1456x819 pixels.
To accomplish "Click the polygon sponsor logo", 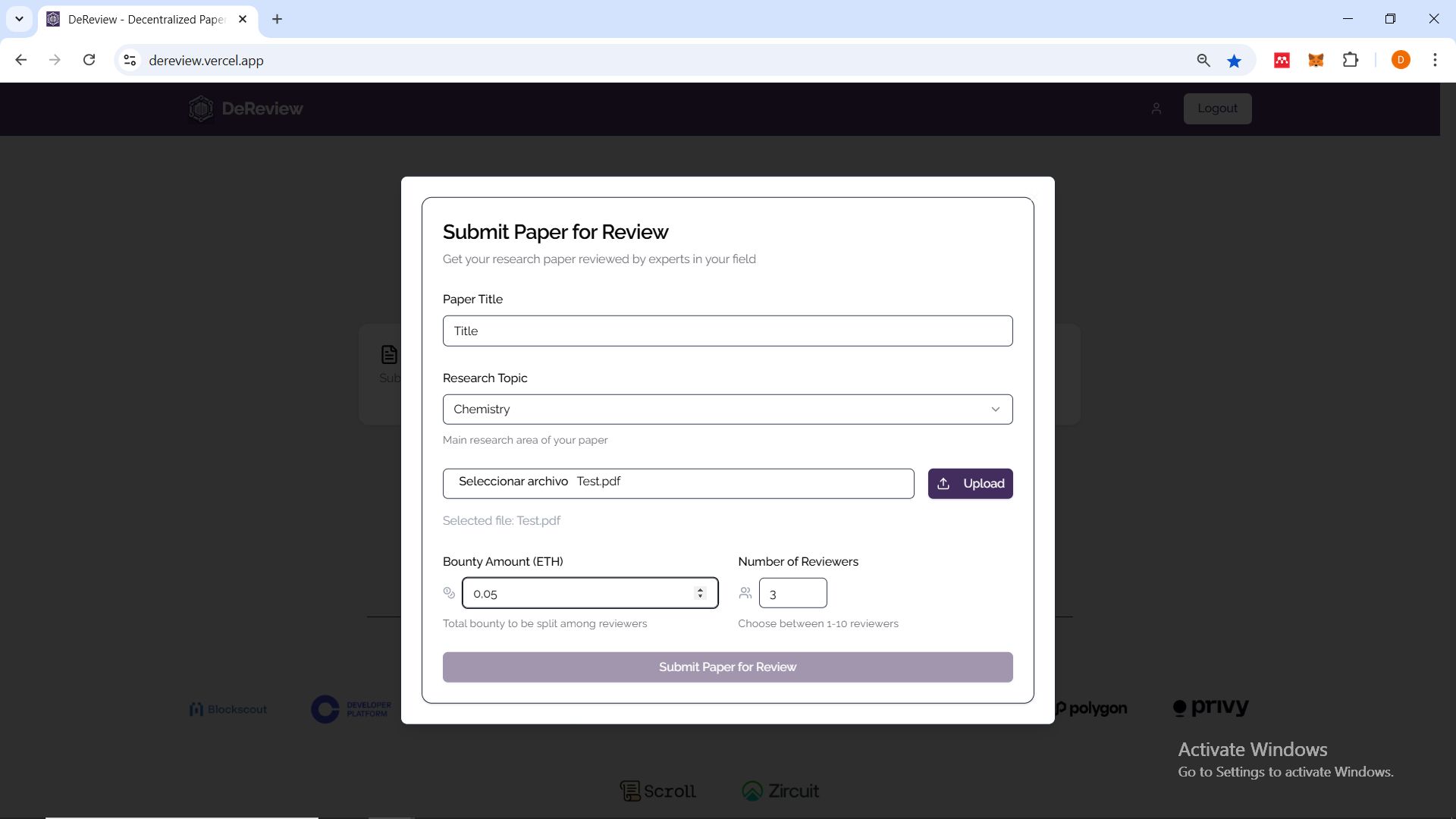I will 1091,708.
